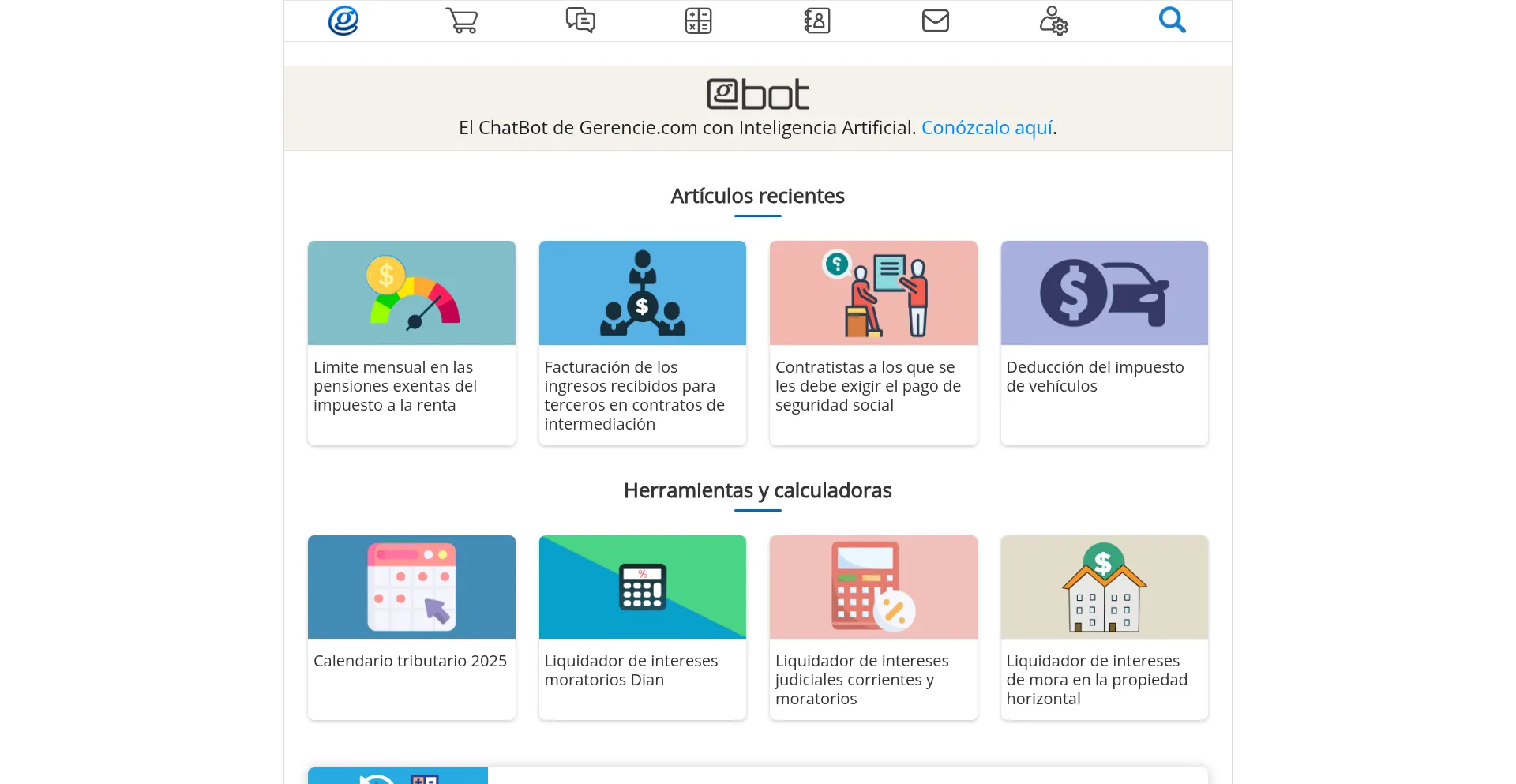Viewport: 1516px width, 784px height.
Task: Open article about pensiones exentas limit
Action: (x=395, y=386)
